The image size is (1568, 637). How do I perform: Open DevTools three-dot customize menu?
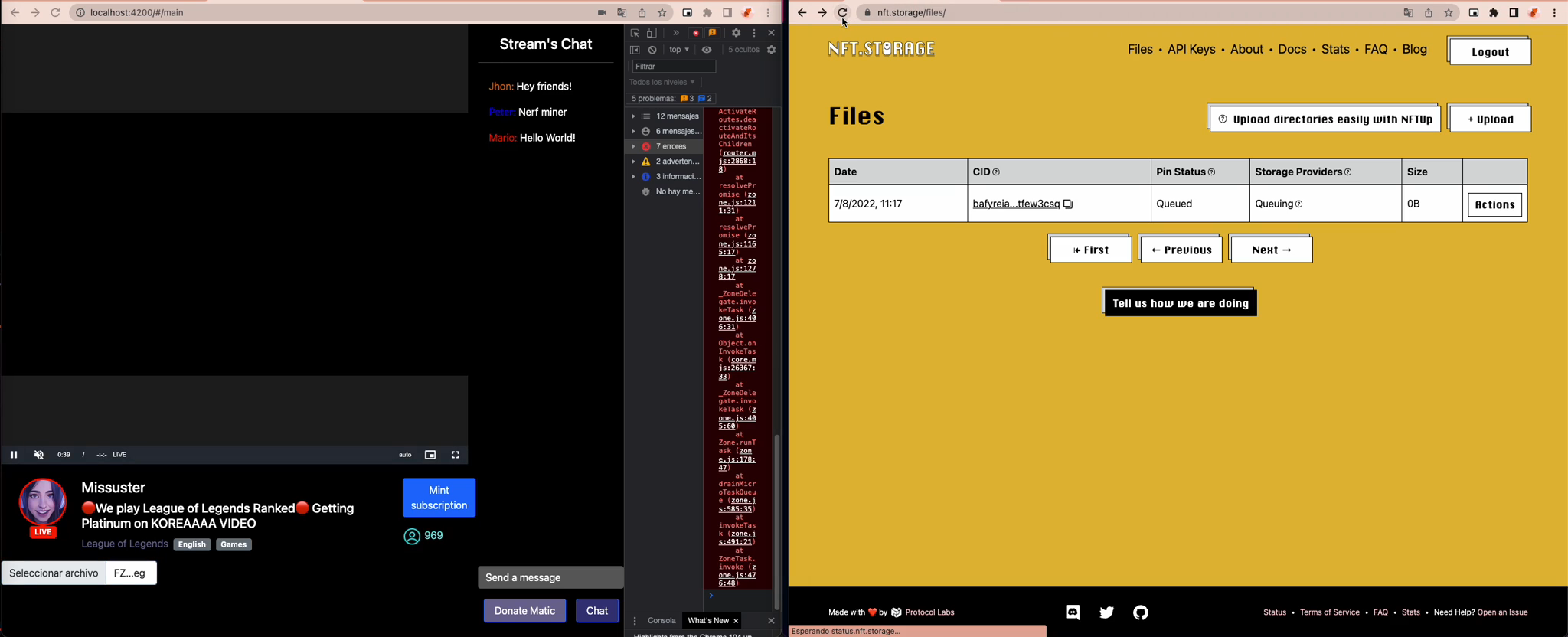tap(754, 33)
